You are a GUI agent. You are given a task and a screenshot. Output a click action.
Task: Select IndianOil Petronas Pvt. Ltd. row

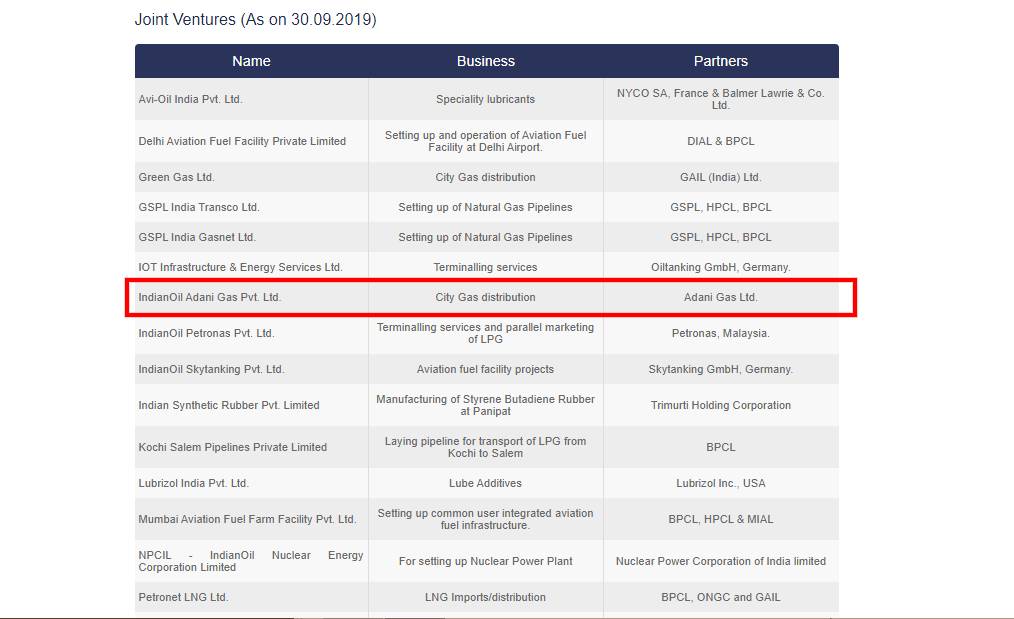pos(206,333)
